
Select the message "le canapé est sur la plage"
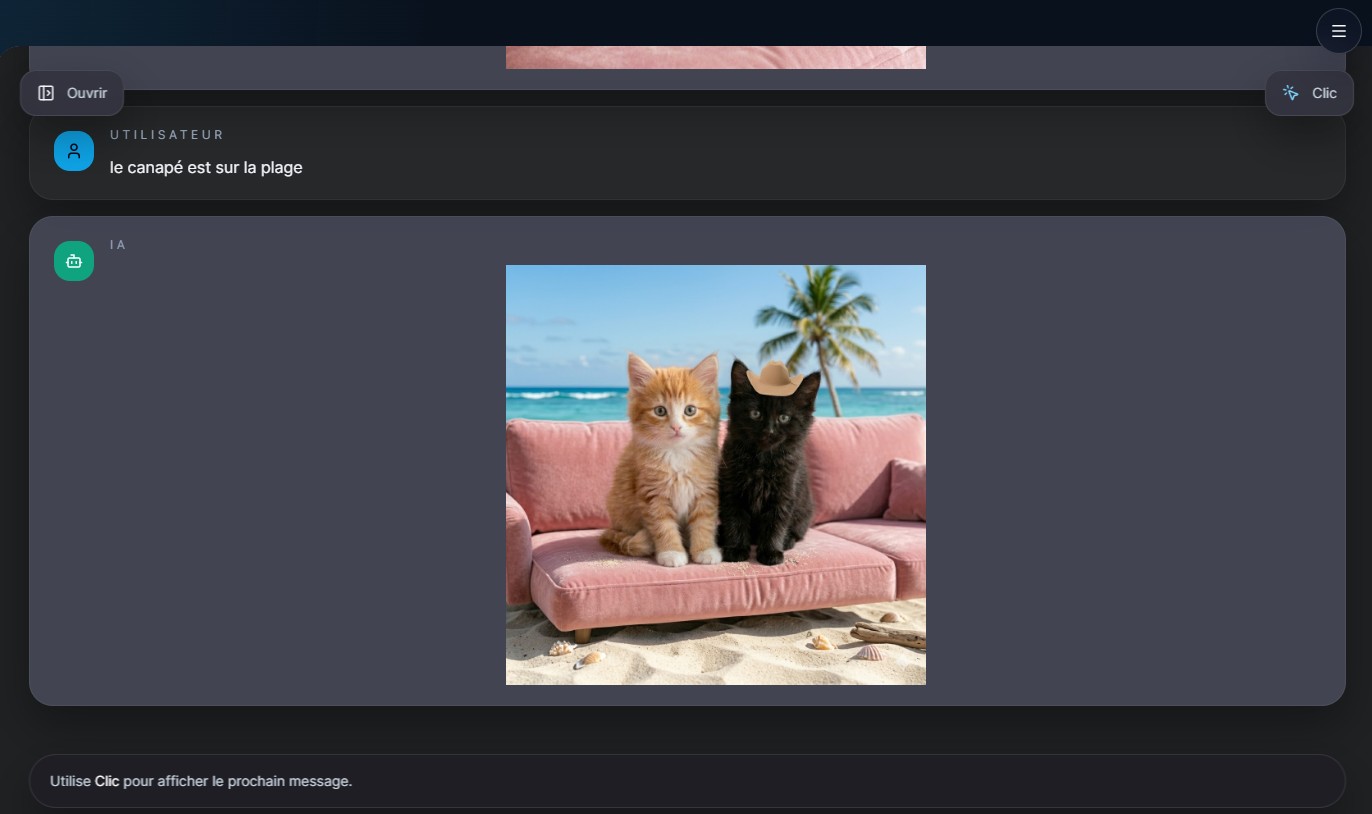pyautogui.click(x=206, y=168)
